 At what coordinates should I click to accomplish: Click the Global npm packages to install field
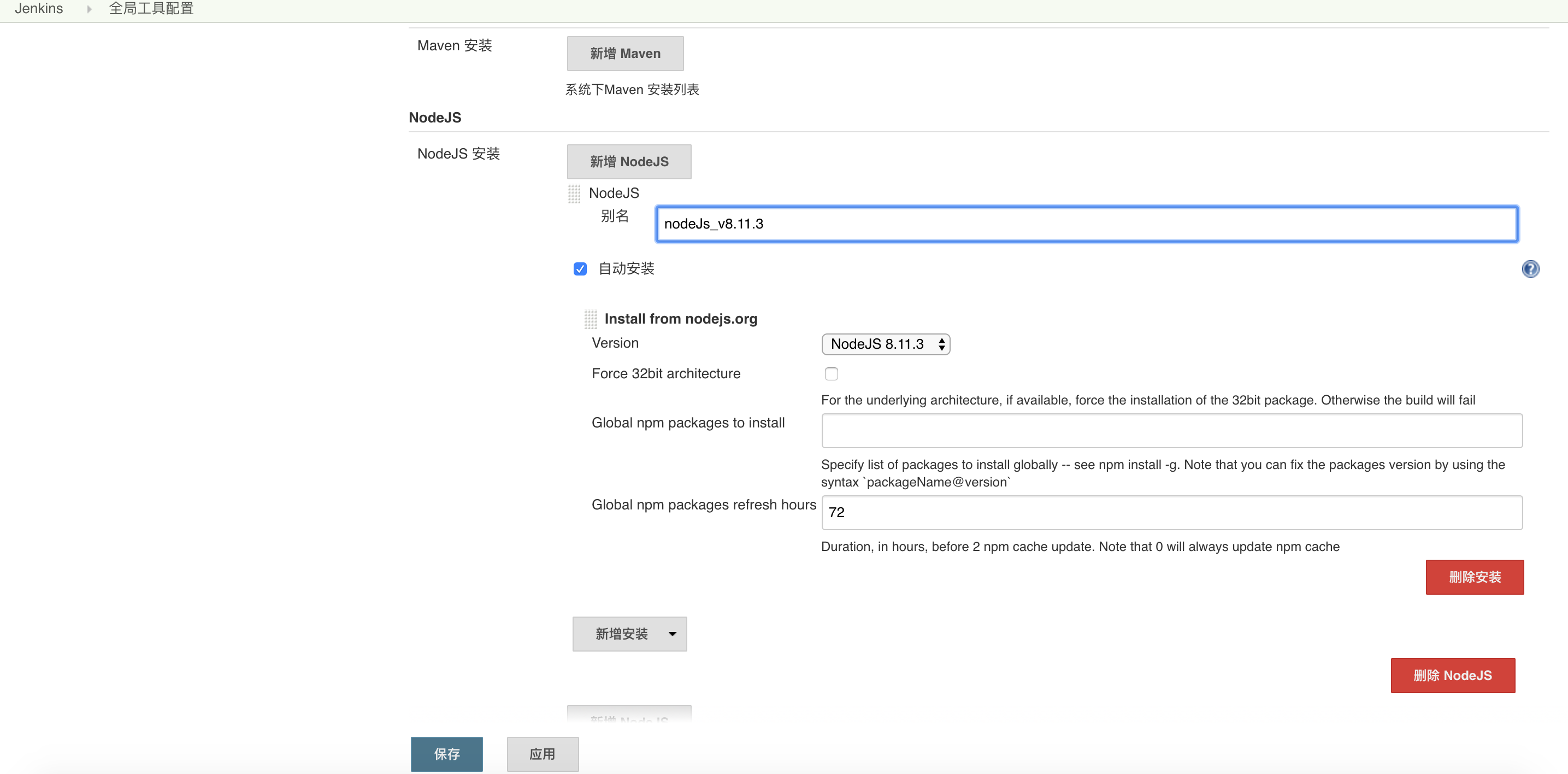(x=1171, y=431)
